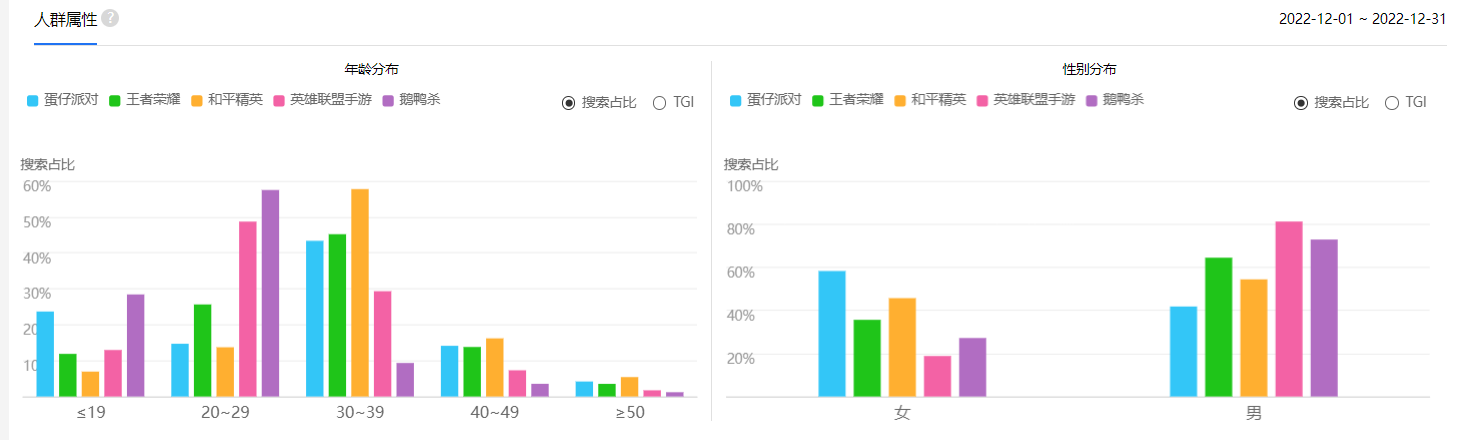Screen dimensions: 1458x440
Task: Click the help icon beside 人群属性
Action: [110, 19]
